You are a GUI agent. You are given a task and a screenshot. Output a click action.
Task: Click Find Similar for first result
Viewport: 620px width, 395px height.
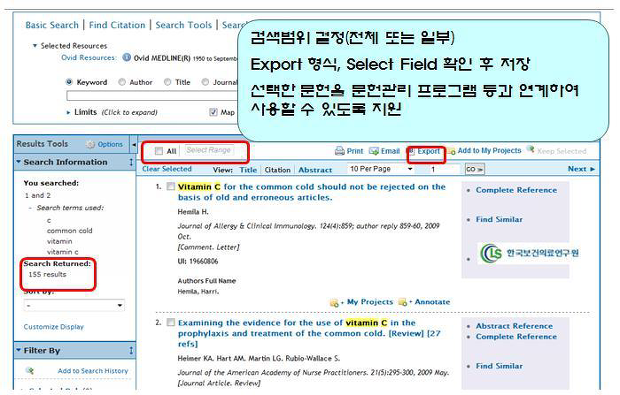point(499,219)
